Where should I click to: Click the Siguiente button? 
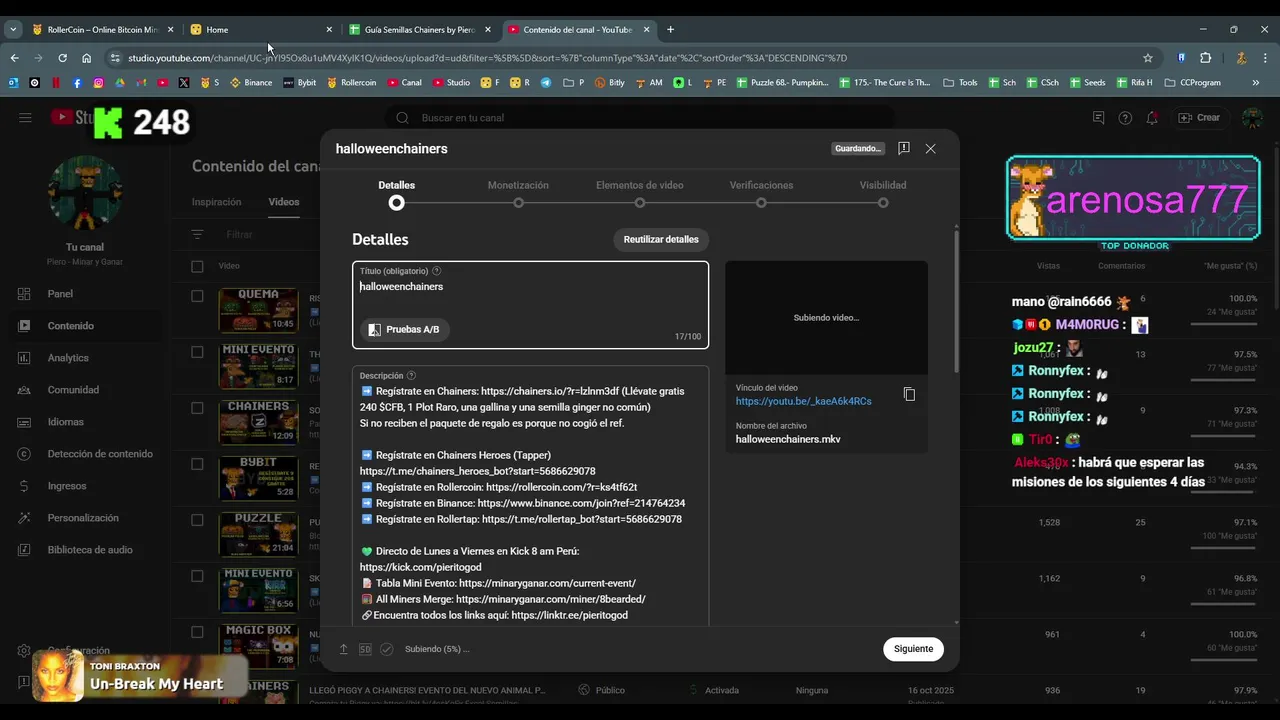[x=913, y=649]
